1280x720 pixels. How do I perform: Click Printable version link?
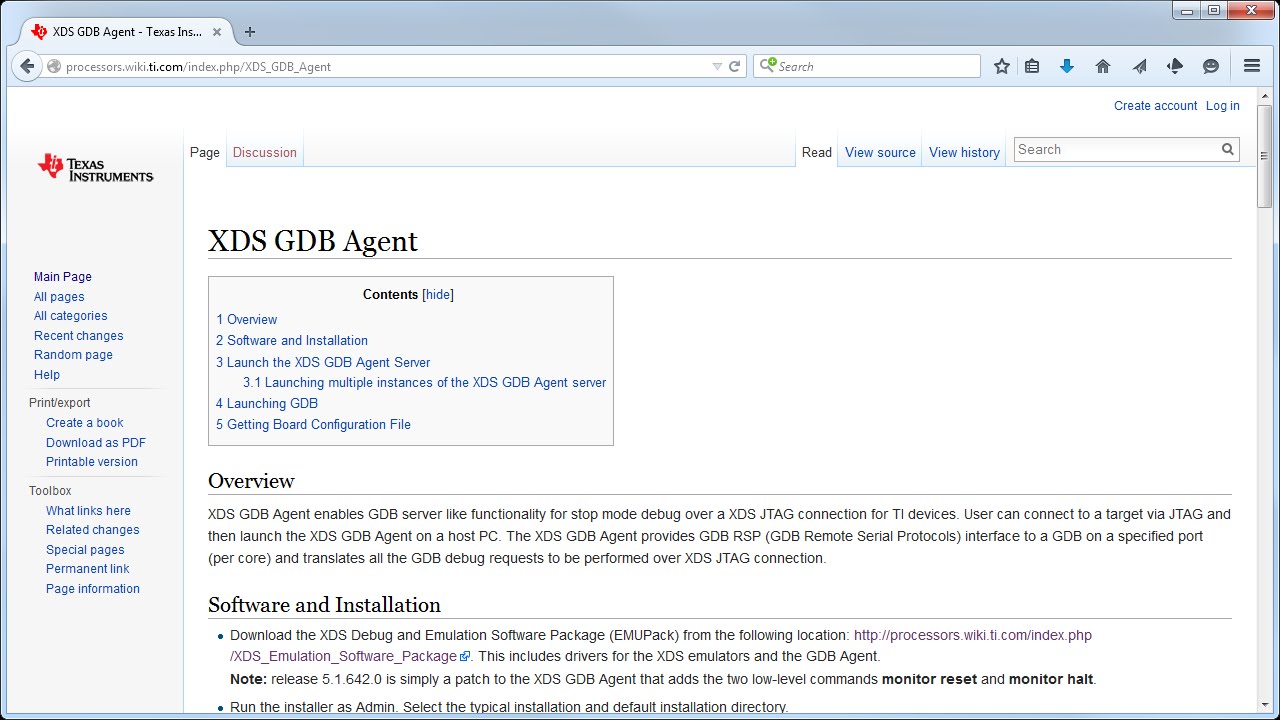tap(92, 462)
